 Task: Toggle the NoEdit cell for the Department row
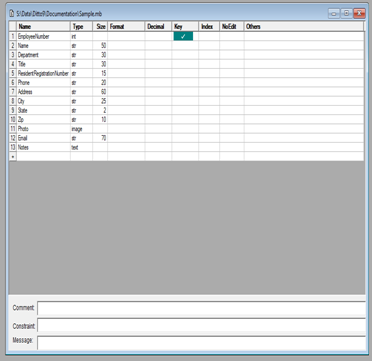click(x=232, y=55)
